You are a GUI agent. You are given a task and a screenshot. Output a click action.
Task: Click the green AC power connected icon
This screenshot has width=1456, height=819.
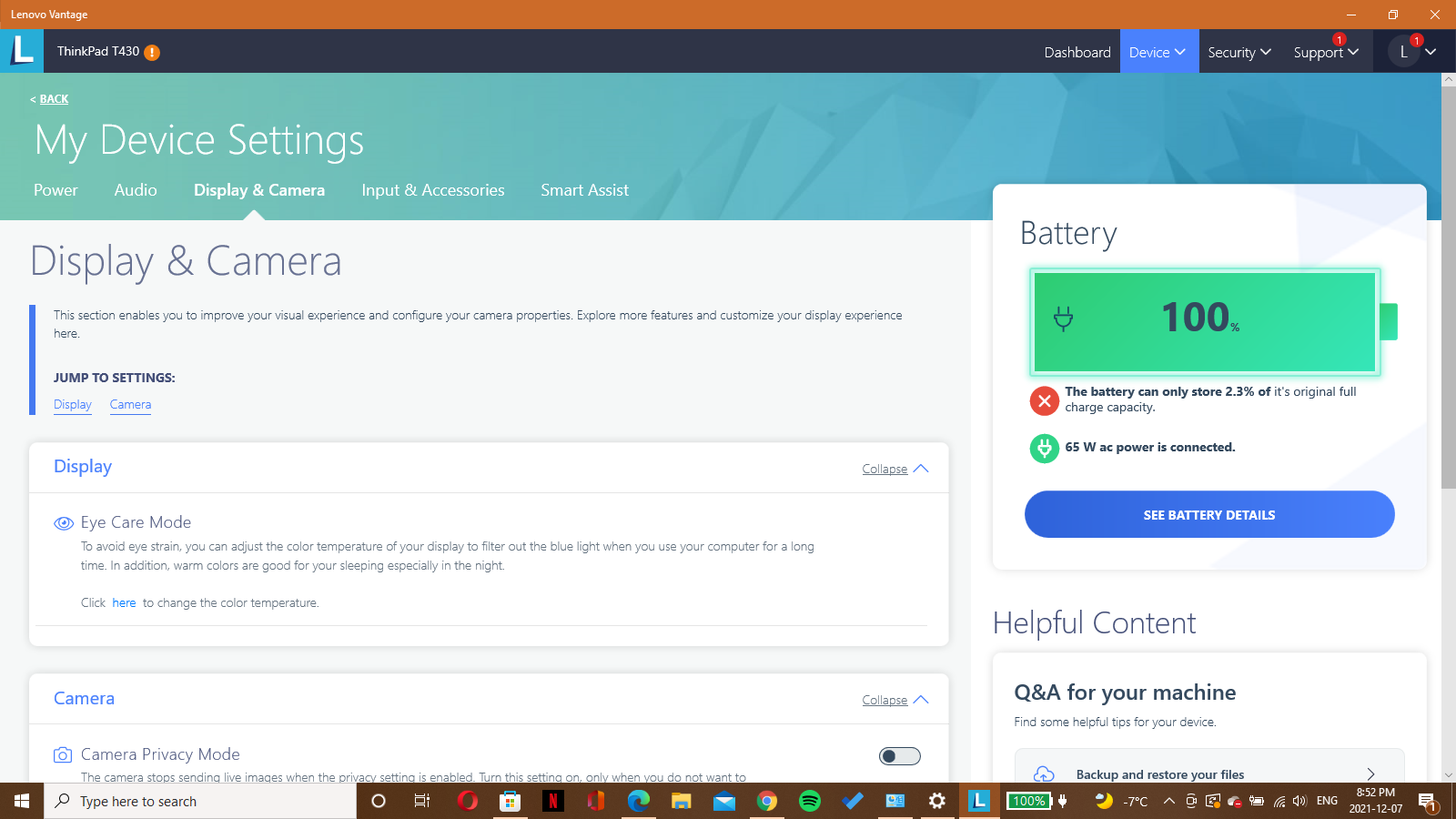(1044, 448)
